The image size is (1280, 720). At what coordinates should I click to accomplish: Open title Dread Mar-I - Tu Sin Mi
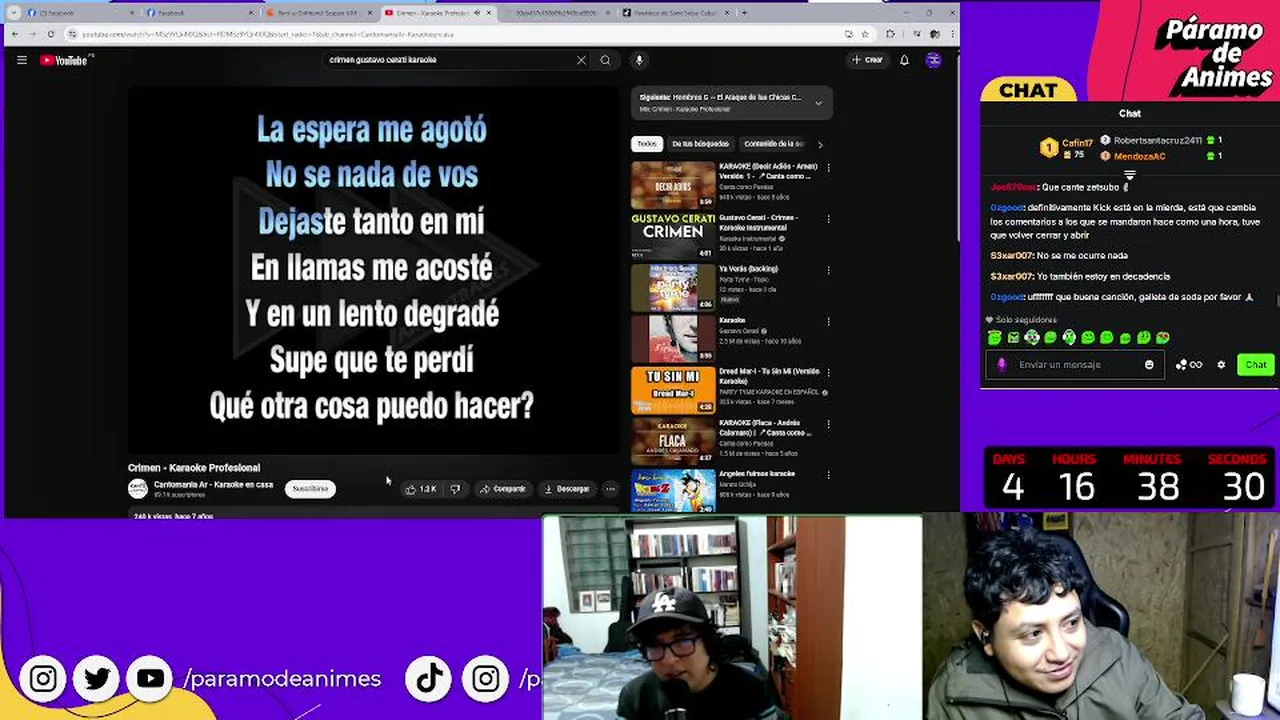coord(769,376)
